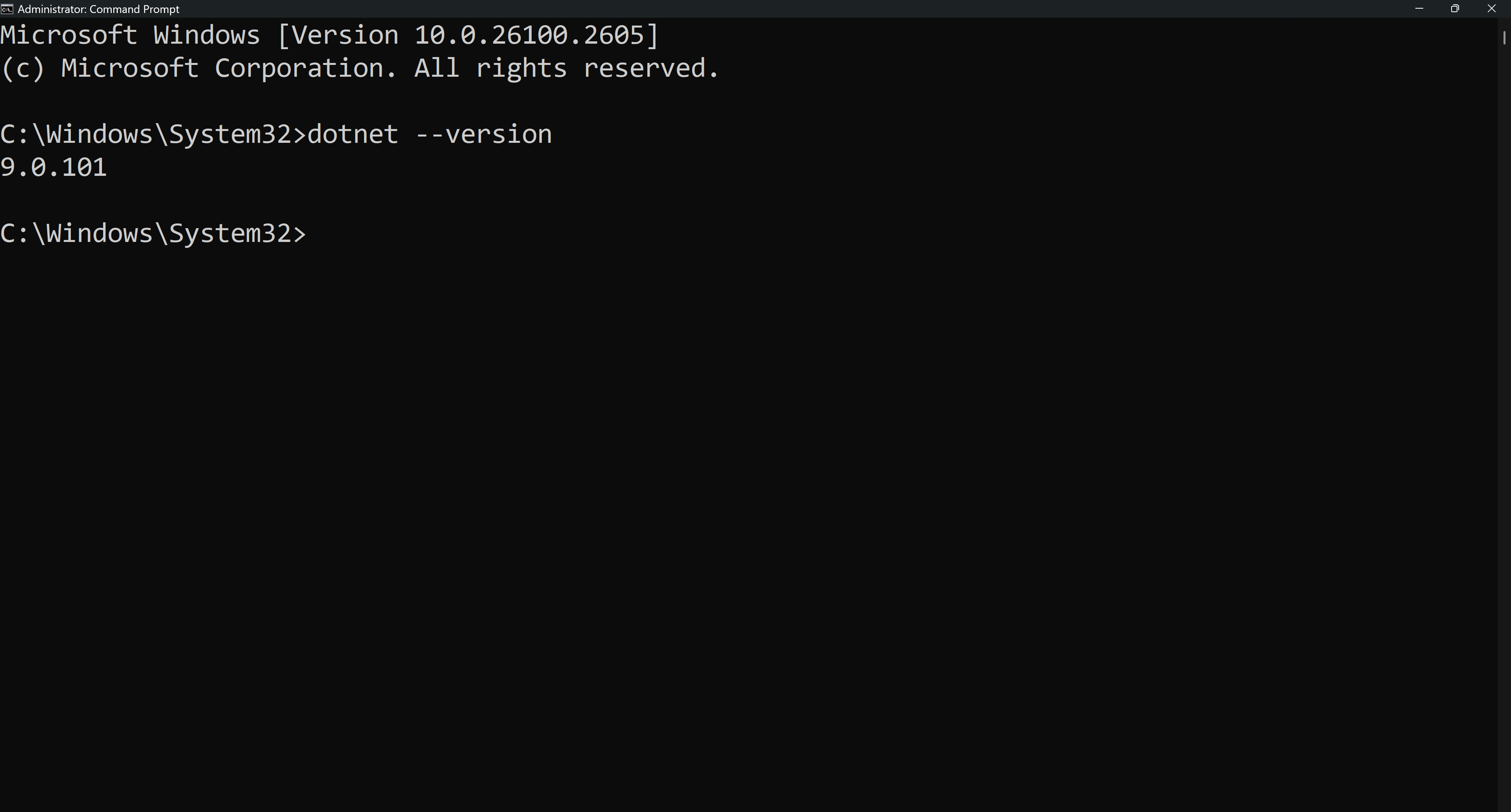Click the '--version' flag text
Viewport: 1511px width, 812px height.
(x=483, y=134)
